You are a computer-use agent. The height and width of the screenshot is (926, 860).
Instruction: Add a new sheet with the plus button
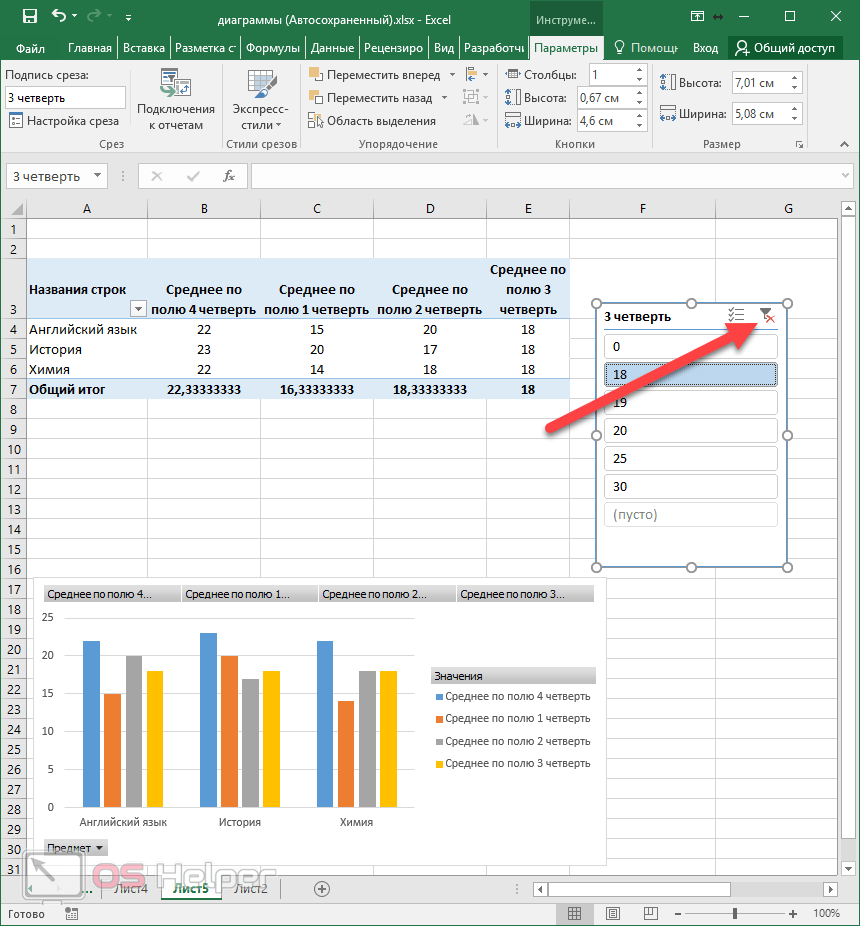(322, 888)
